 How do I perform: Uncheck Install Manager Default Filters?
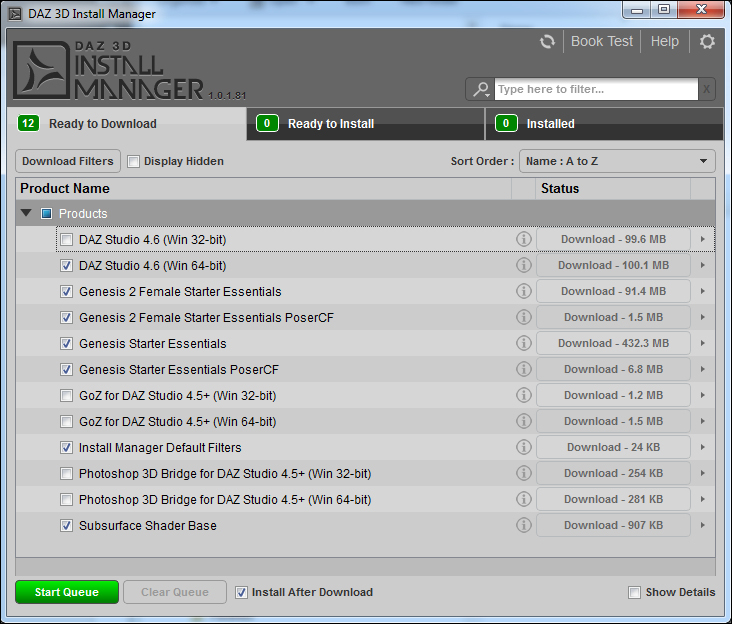pos(66,448)
